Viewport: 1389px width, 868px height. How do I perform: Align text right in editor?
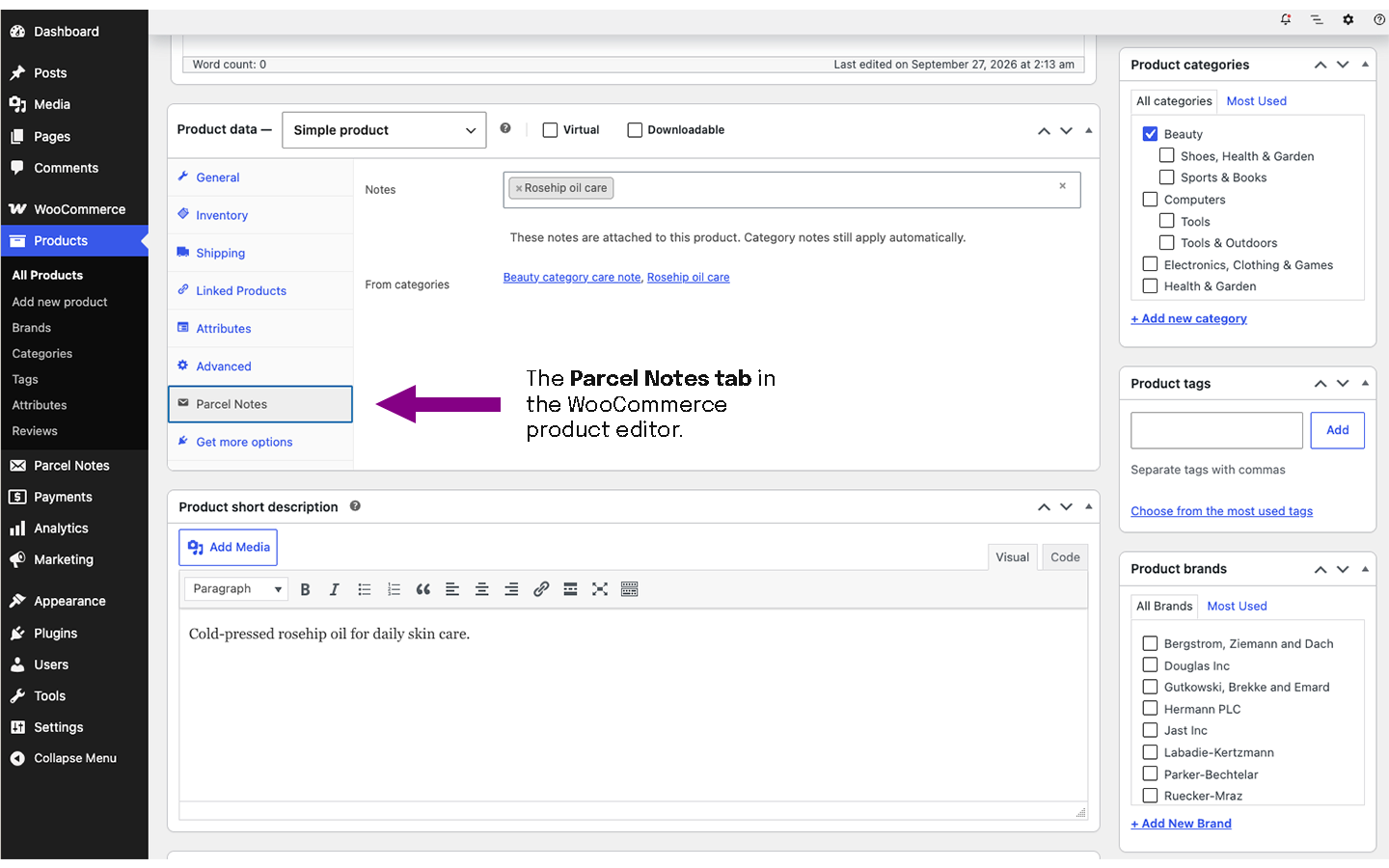point(511,589)
